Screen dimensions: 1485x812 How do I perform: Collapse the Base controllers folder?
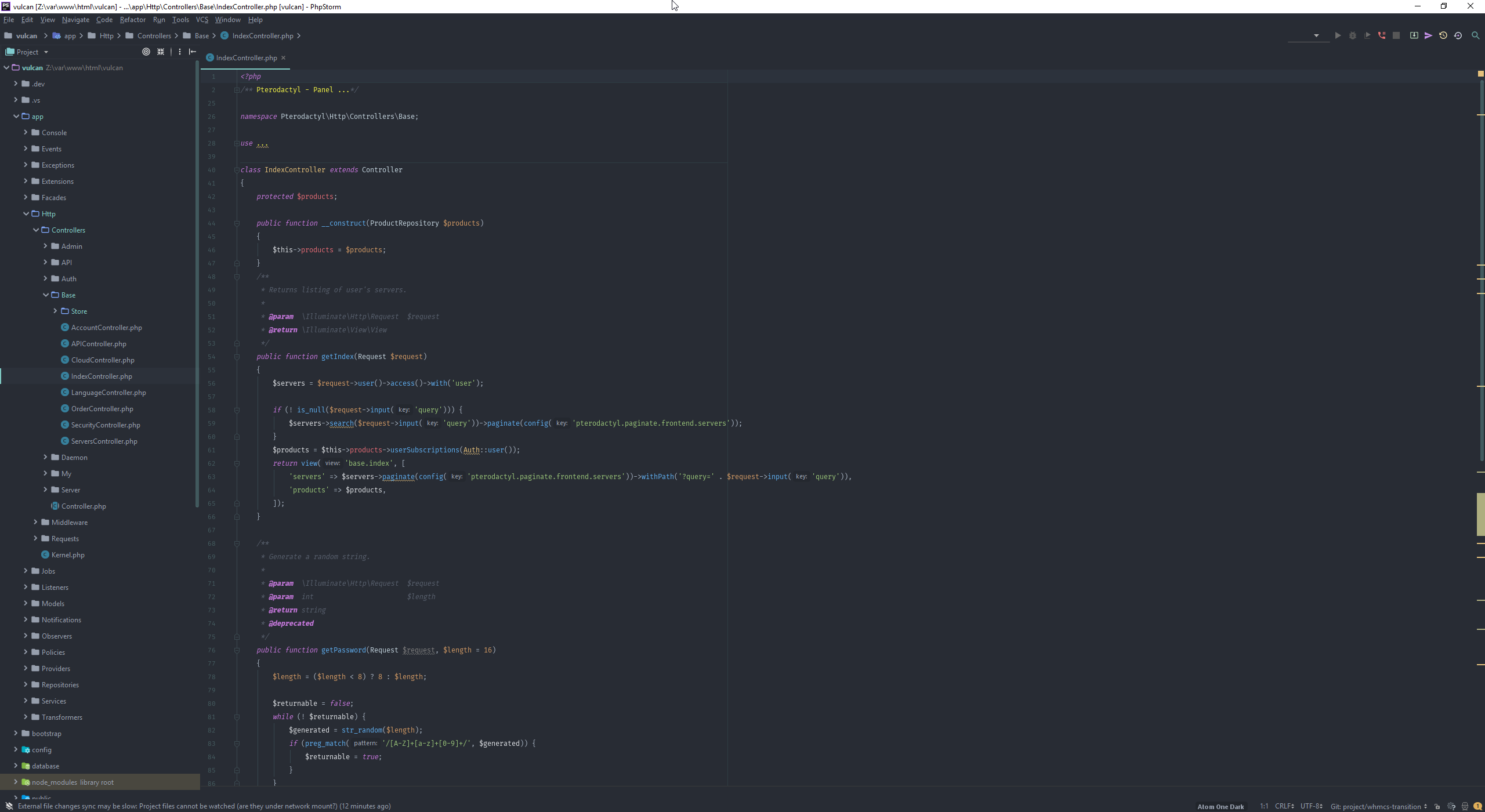coord(46,295)
